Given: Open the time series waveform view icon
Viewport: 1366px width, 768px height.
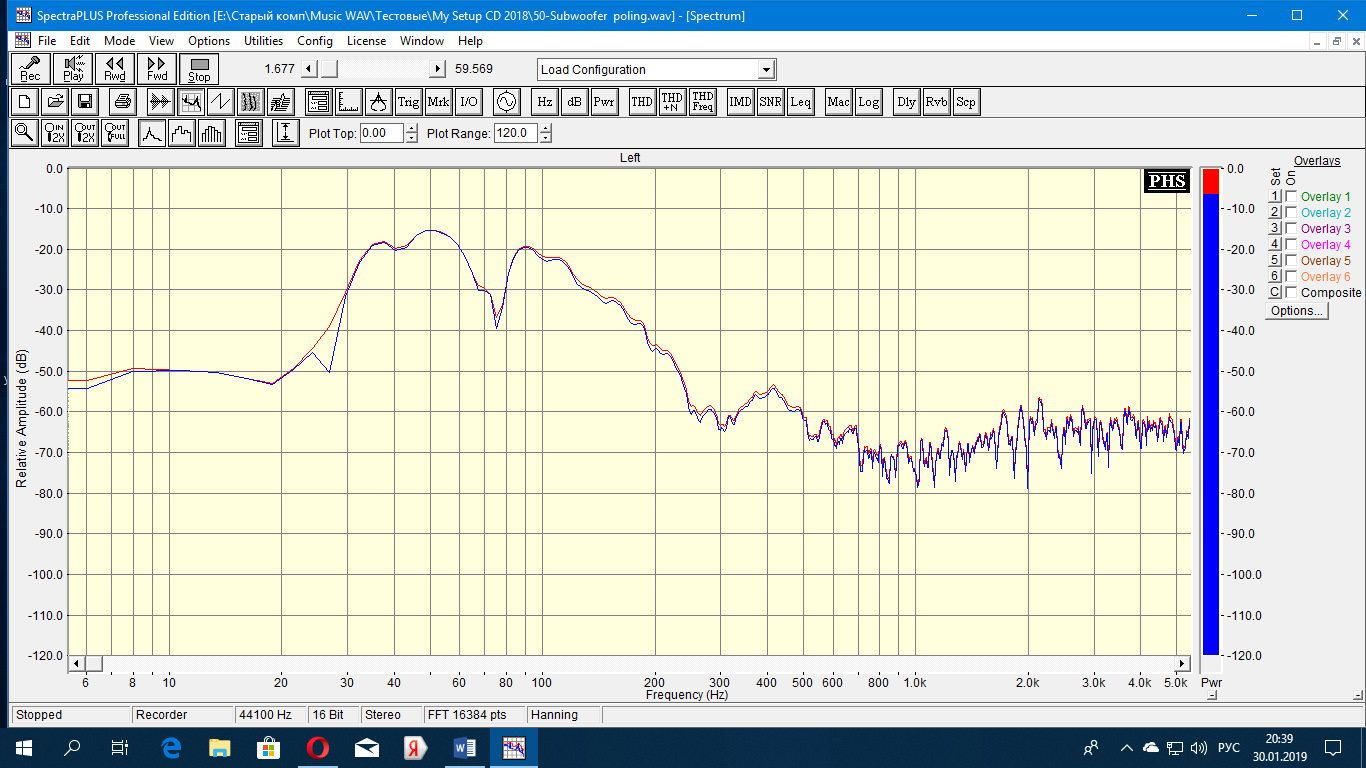Looking at the screenshot, I should tap(160, 101).
